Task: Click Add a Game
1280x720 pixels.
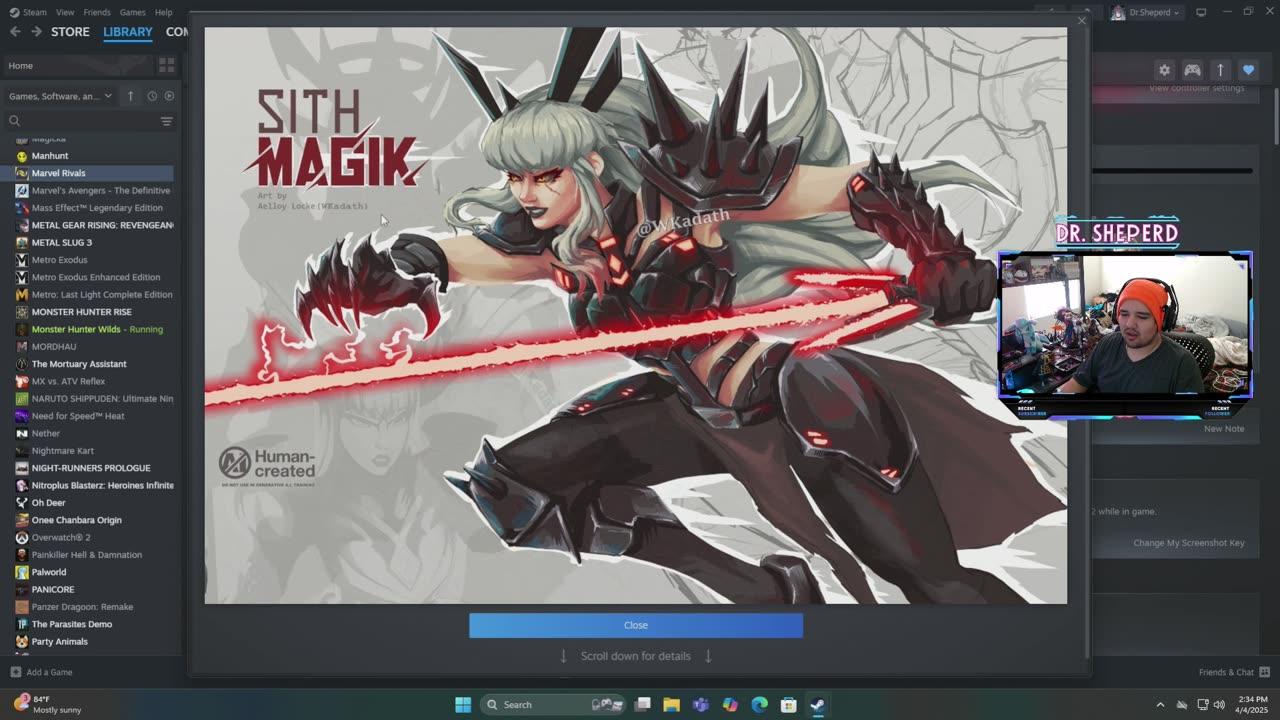Action: click(x=41, y=672)
